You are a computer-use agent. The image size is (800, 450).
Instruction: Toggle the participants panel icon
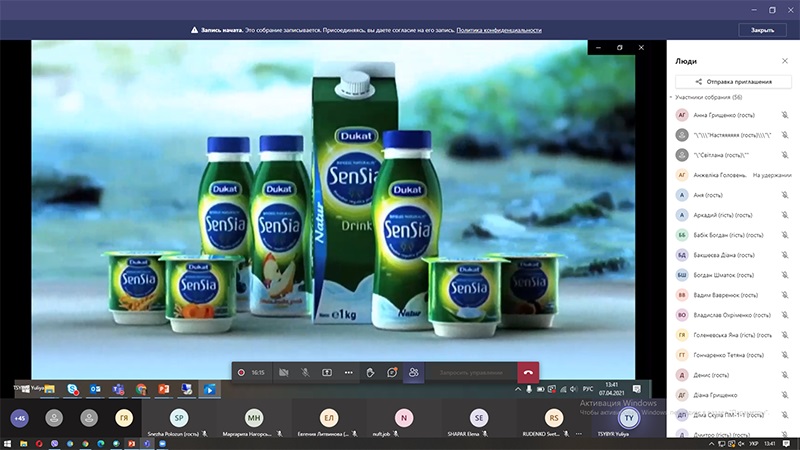coord(413,372)
